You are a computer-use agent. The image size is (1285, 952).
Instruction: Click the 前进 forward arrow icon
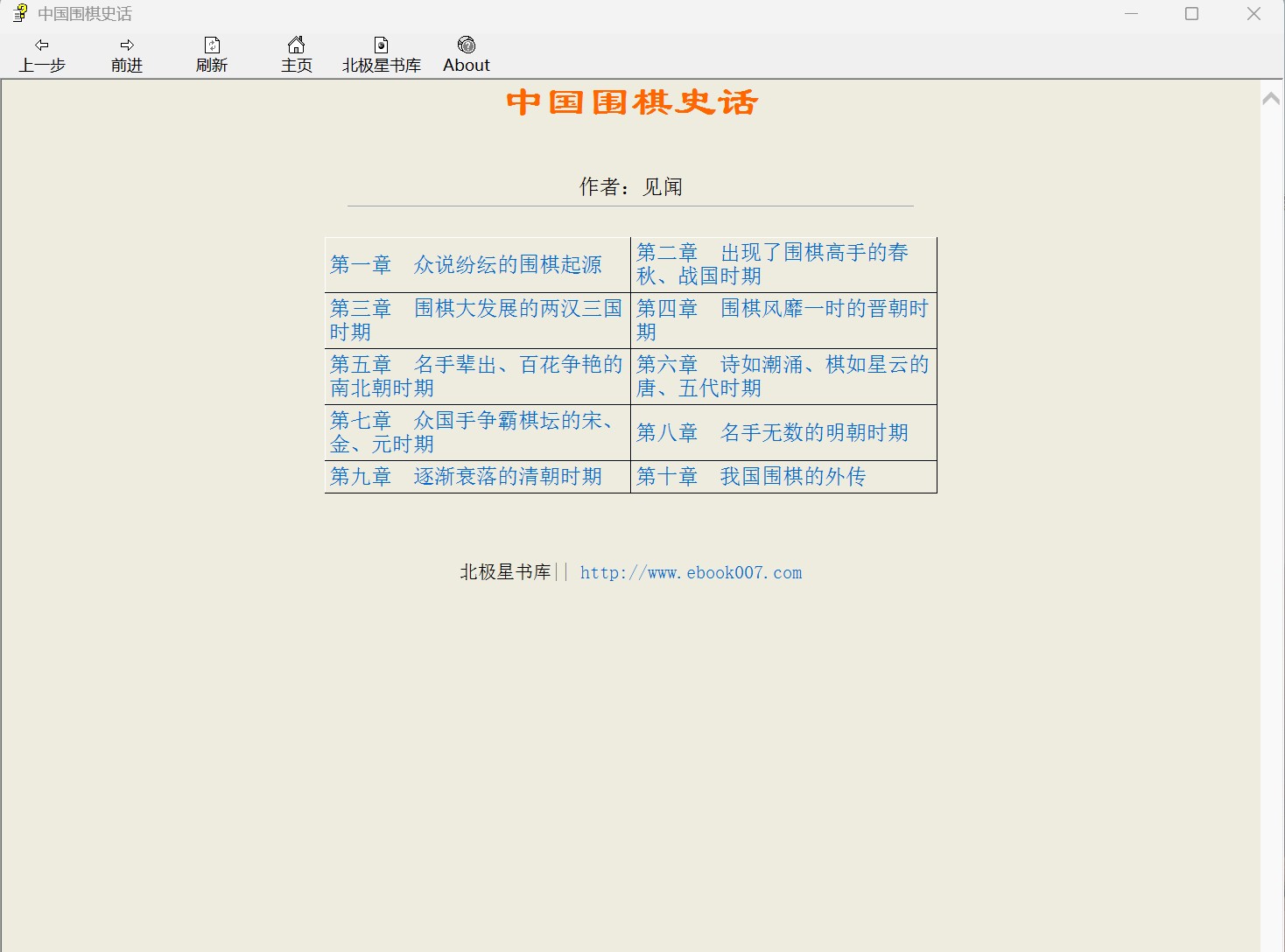click(x=127, y=45)
